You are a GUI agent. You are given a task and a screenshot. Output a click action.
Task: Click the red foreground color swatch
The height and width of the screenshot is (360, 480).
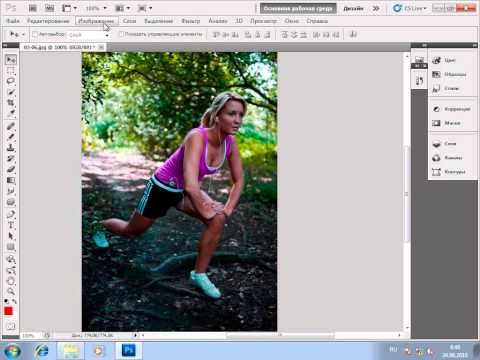pos(8,311)
